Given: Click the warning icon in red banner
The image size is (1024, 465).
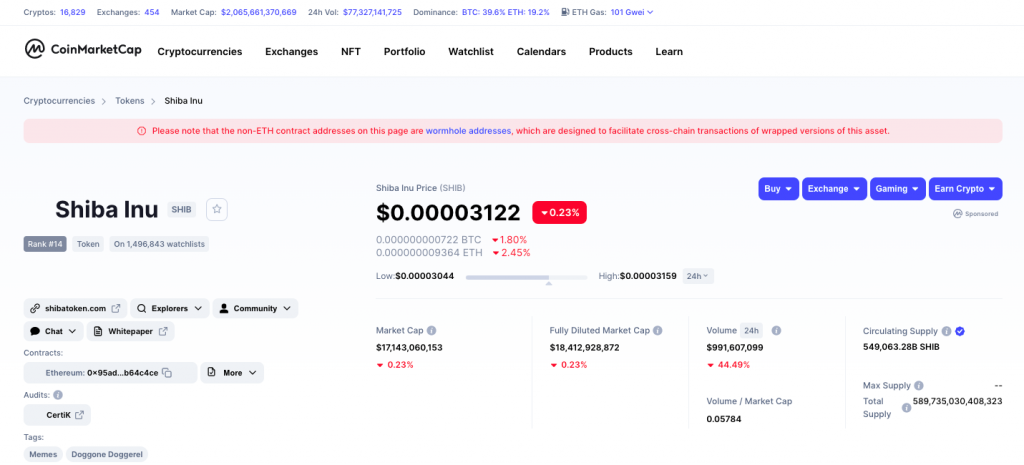Looking at the screenshot, I should (x=142, y=131).
